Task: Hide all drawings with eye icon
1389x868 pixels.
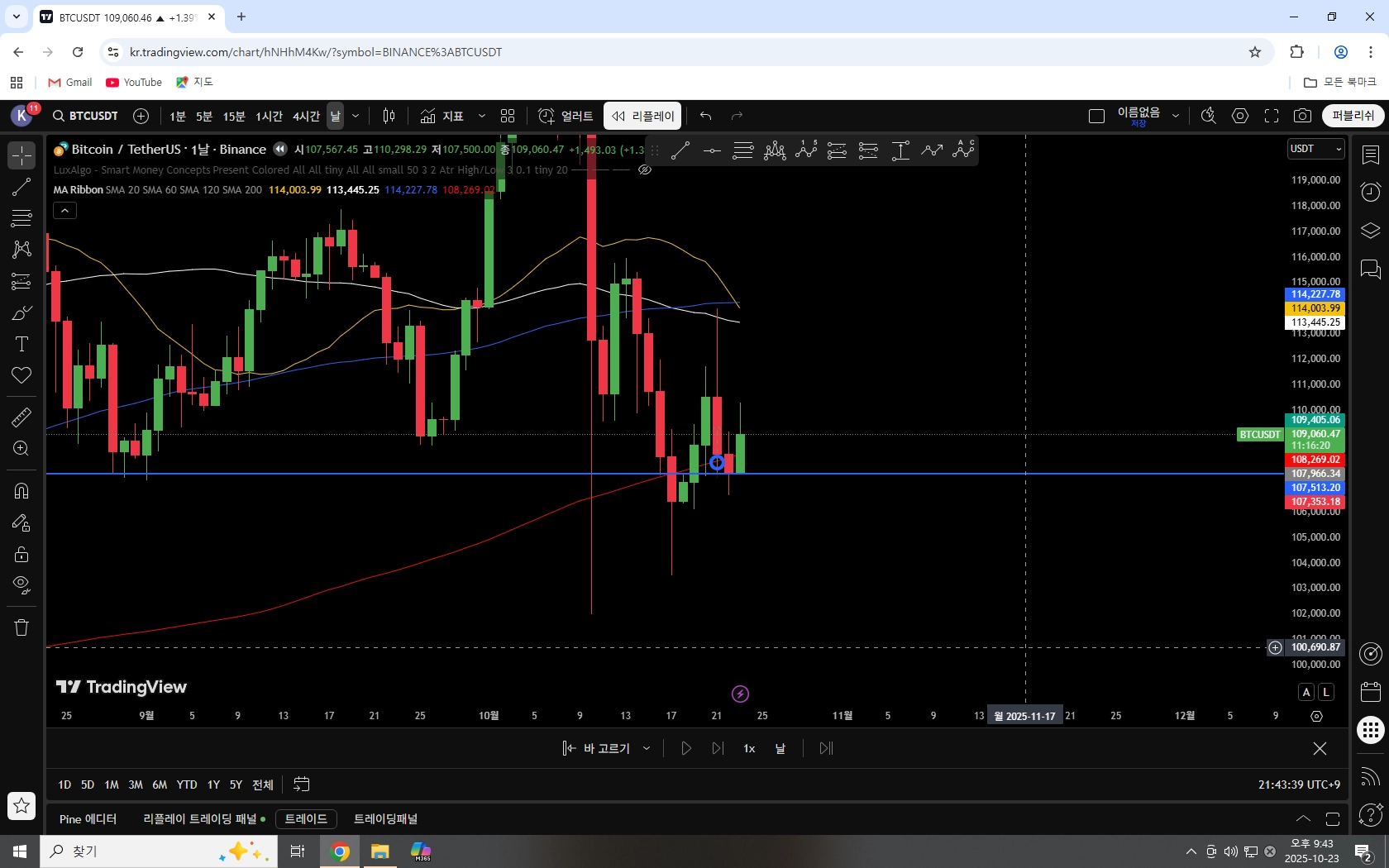Action: 21,585
